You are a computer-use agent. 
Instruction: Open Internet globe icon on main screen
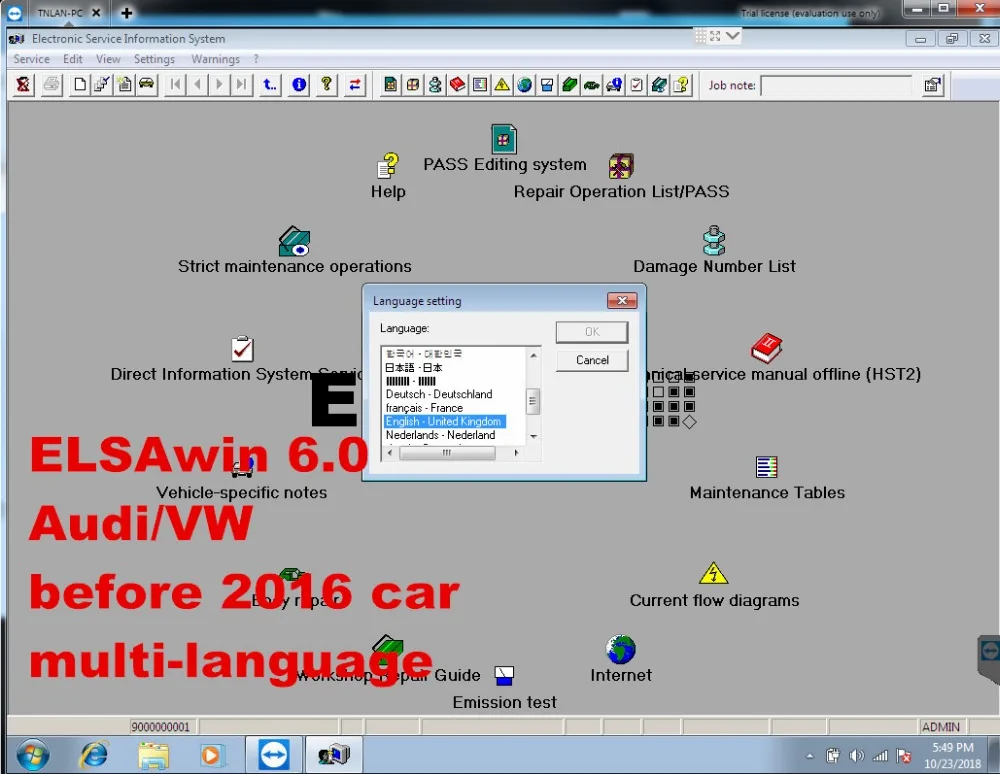621,650
